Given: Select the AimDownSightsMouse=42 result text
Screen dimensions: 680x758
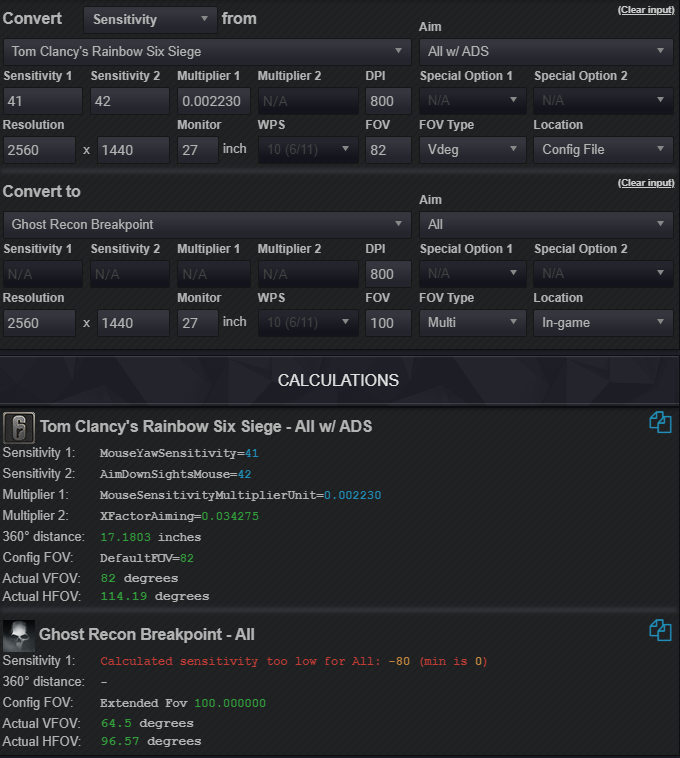Looking at the screenshot, I should [x=175, y=474].
